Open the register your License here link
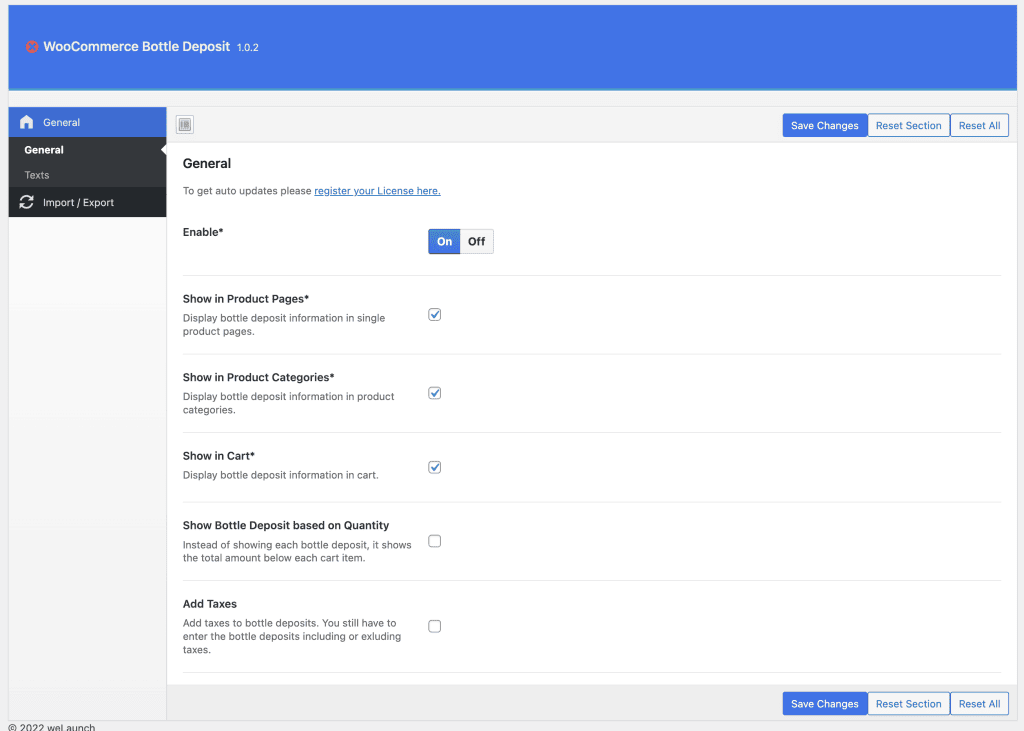This screenshot has height=731, width=1024. (x=377, y=191)
